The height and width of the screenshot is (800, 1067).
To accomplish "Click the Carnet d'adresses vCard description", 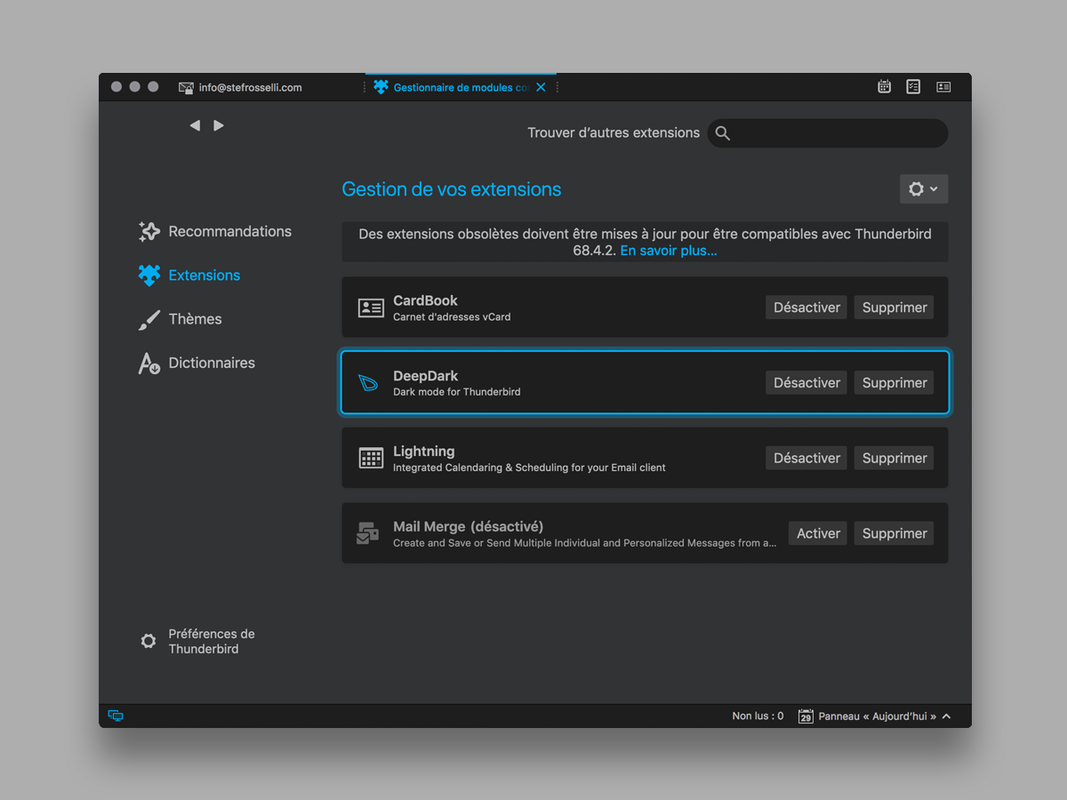I will (x=452, y=317).
